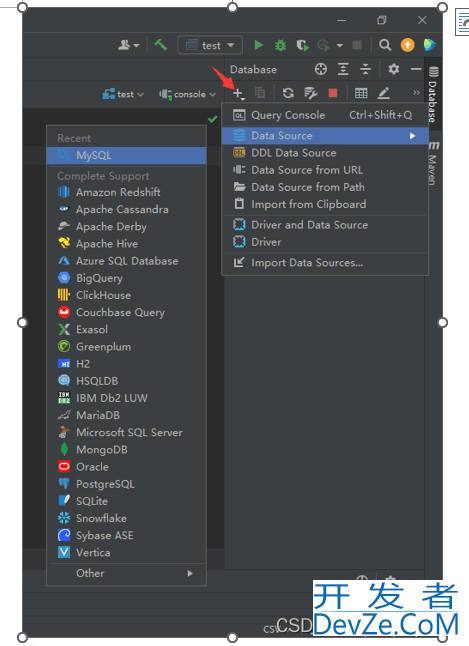Choose DDL Data Source
The image size is (469, 646).
click(325, 153)
